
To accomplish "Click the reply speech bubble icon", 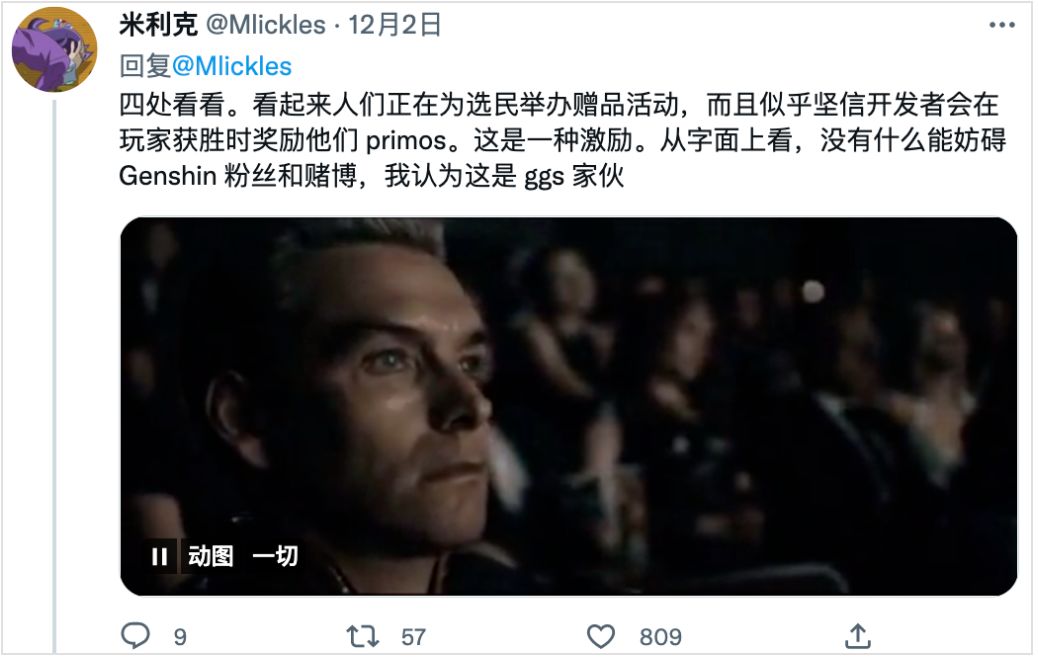I will [x=136, y=635].
